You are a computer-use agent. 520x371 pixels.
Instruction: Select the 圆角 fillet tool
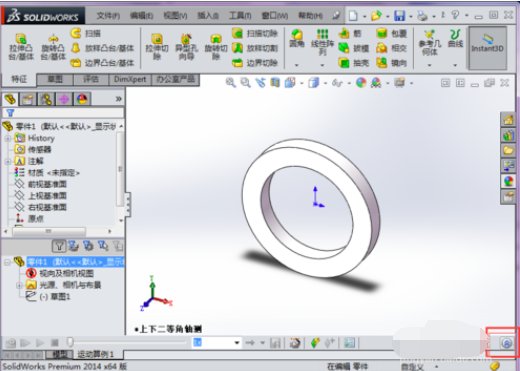point(297,38)
